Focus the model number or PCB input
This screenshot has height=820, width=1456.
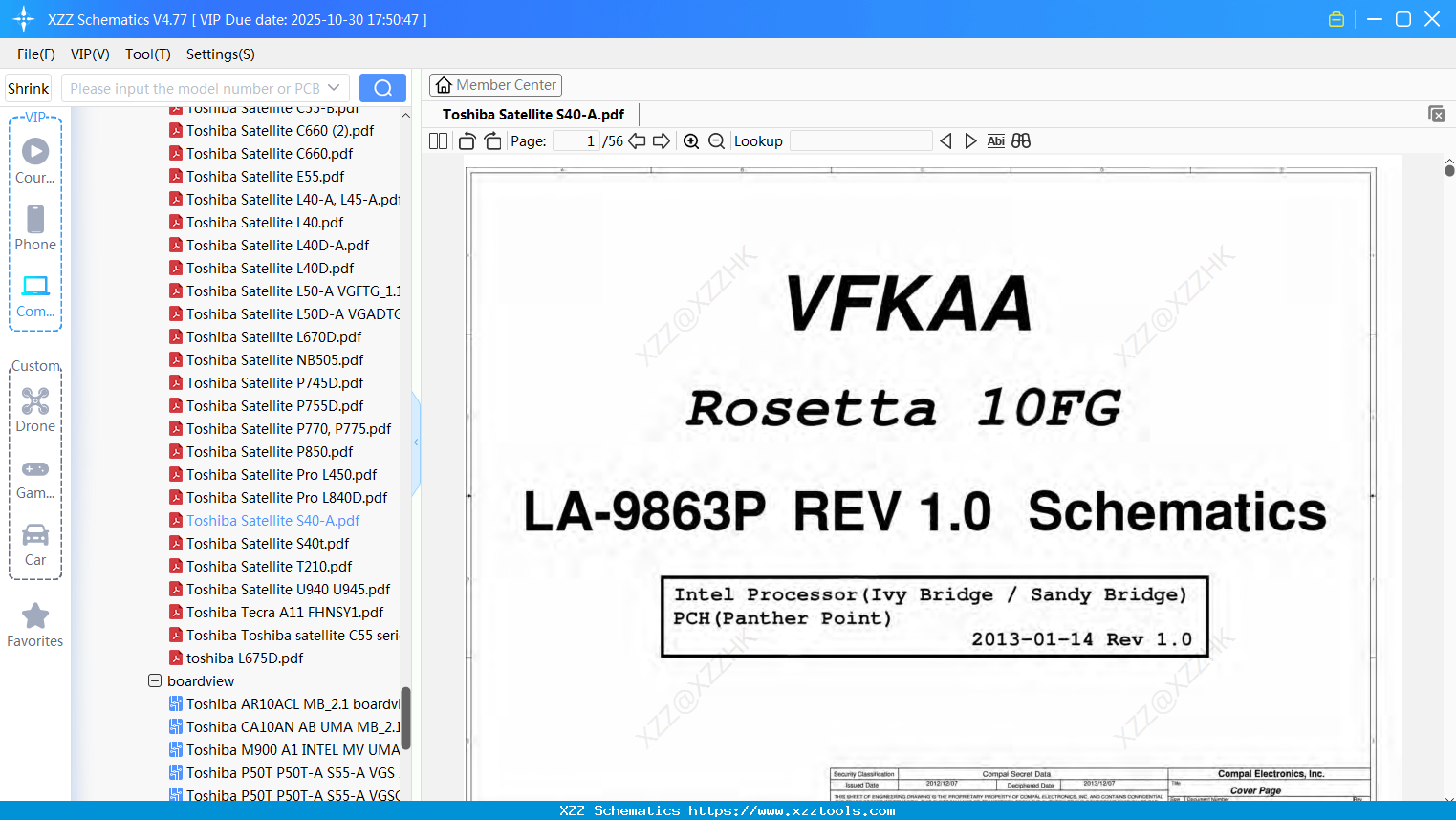click(x=194, y=88)
